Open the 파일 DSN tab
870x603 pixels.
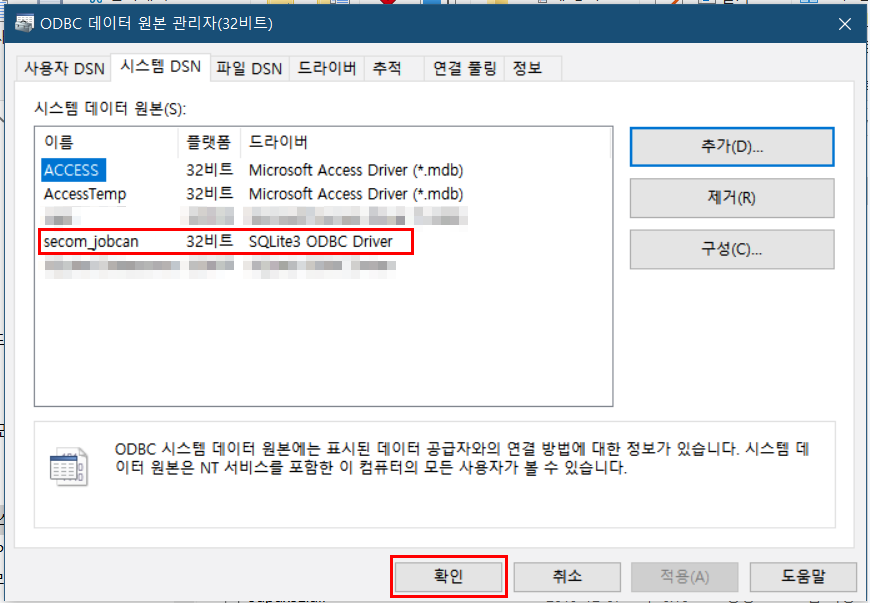tap(249, 68)
